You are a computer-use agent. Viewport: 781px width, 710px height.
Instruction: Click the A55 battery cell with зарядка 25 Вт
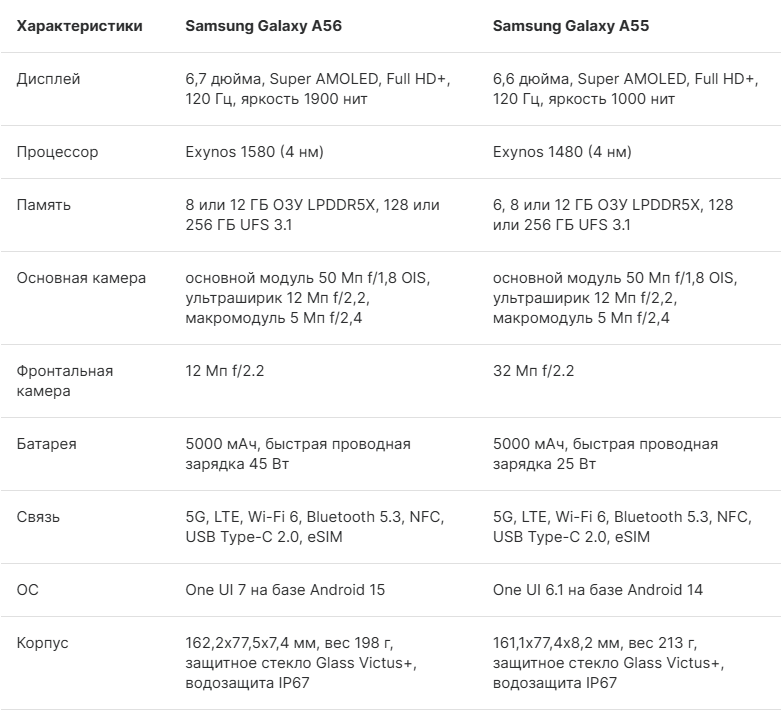click(605, 454)
